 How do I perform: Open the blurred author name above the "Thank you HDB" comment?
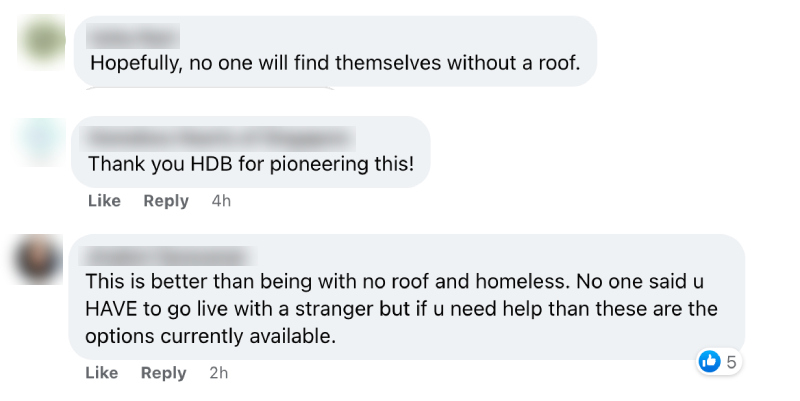(x=220, y=135)
